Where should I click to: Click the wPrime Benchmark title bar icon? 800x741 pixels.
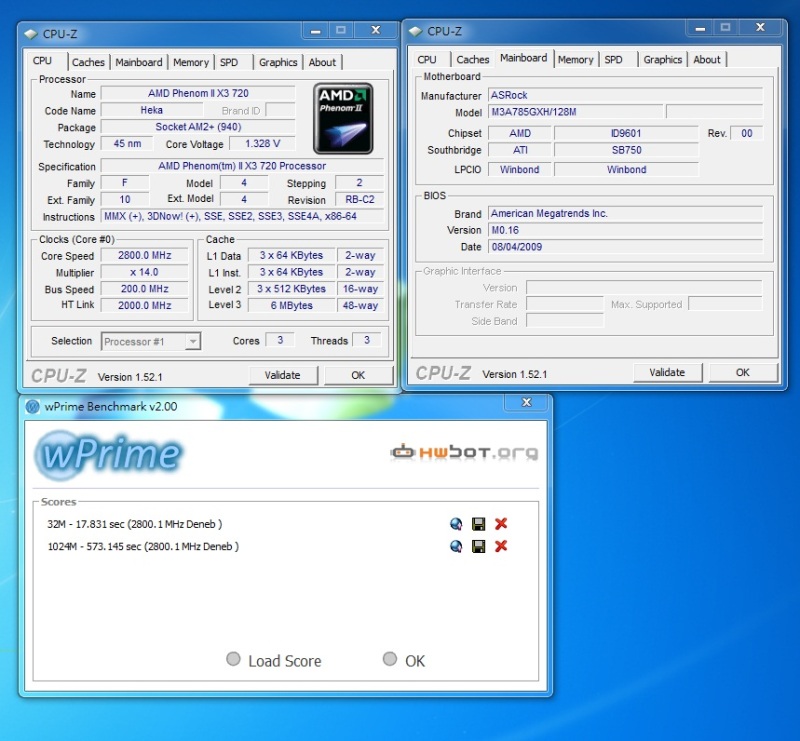33,407
